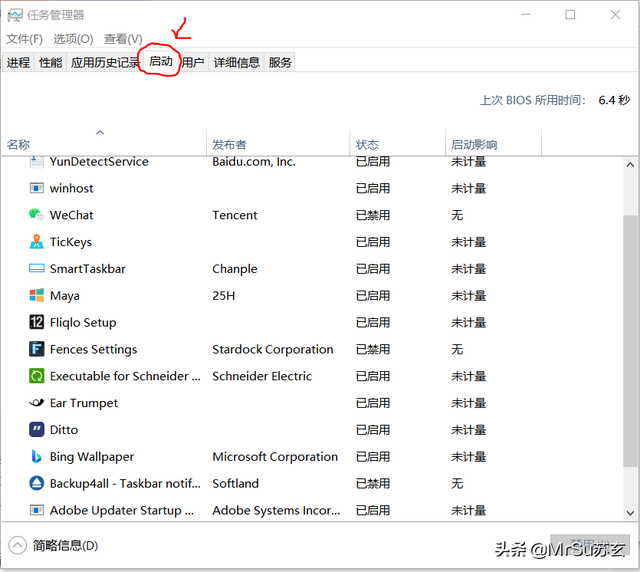Select the Bing Wallpaper entry name

click(x=92, y=457)
